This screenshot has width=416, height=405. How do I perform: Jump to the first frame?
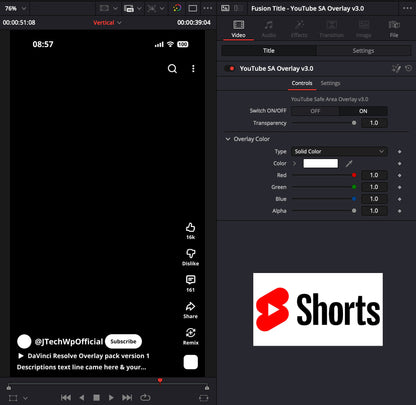point(66,397)
